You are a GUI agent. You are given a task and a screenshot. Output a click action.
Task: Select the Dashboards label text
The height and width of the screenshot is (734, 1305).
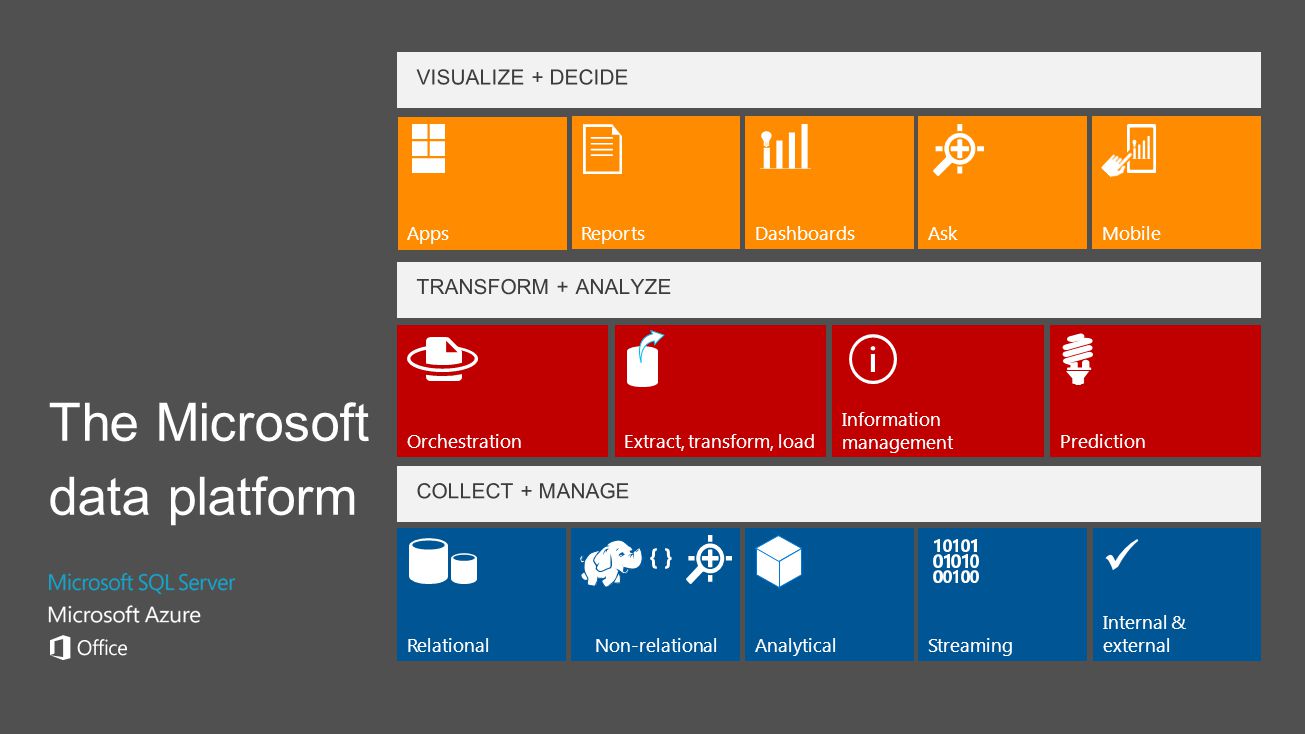click(805, 234)
